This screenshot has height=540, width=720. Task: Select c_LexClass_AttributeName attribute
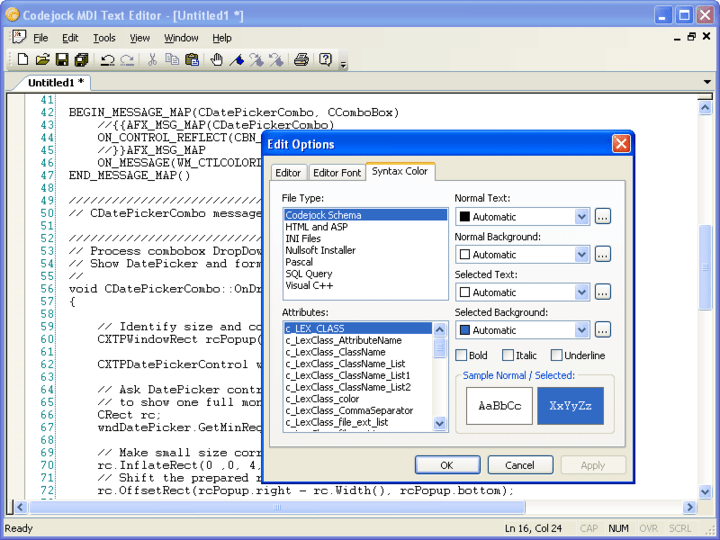(x=358, y=340)
